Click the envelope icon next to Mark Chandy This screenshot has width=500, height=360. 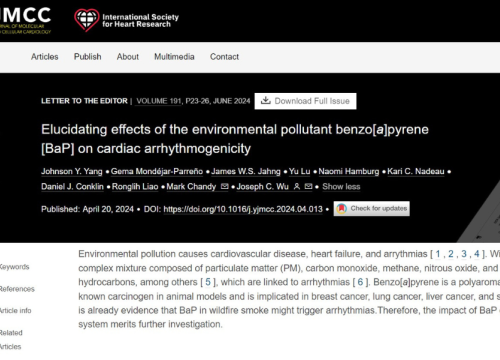pos(225,186)
